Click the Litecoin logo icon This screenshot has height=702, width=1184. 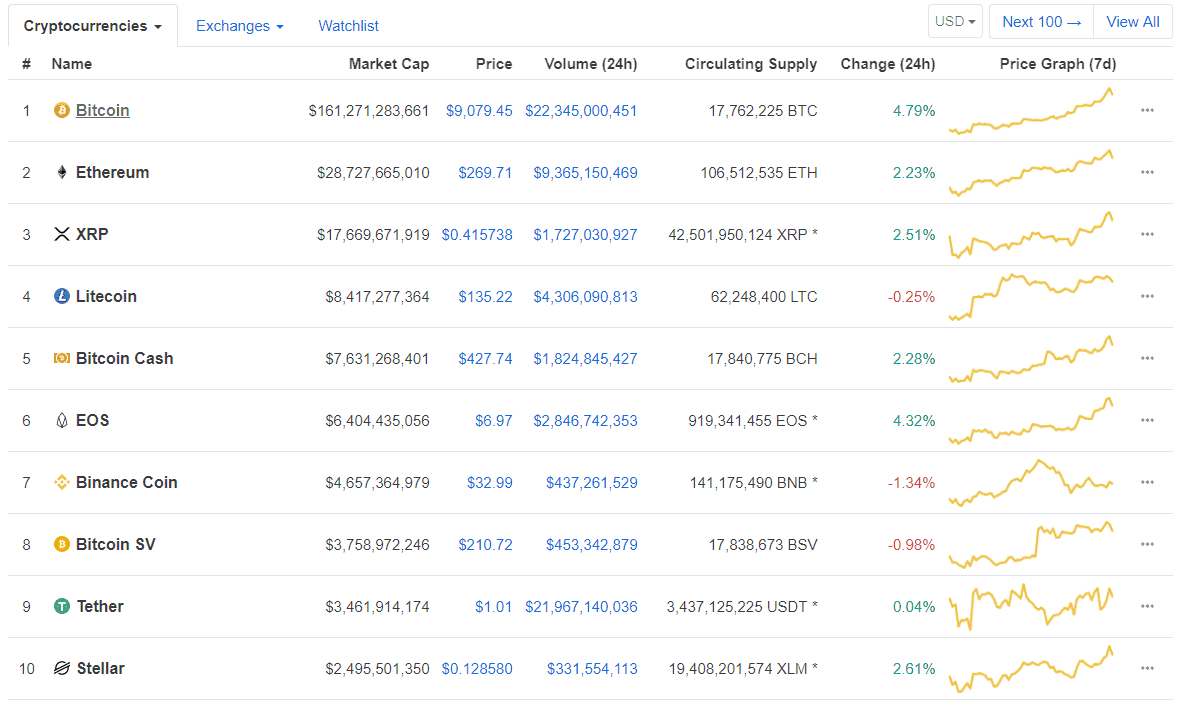pos(61,297)
